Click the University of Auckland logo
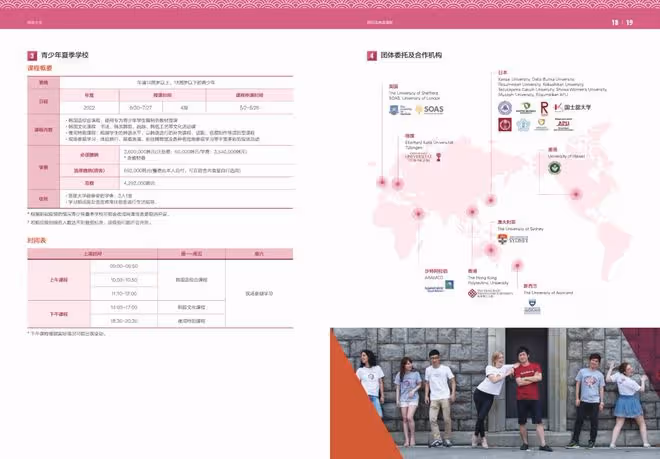Screen dimensions: 660x459 532,306
